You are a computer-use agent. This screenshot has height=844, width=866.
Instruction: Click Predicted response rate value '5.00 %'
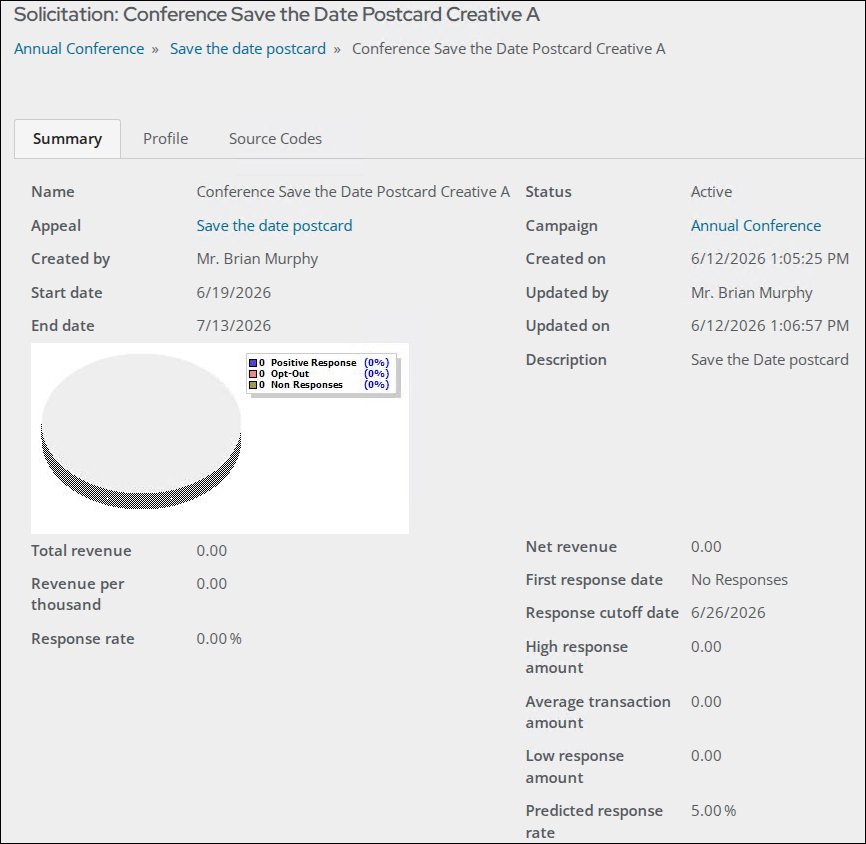714,811
